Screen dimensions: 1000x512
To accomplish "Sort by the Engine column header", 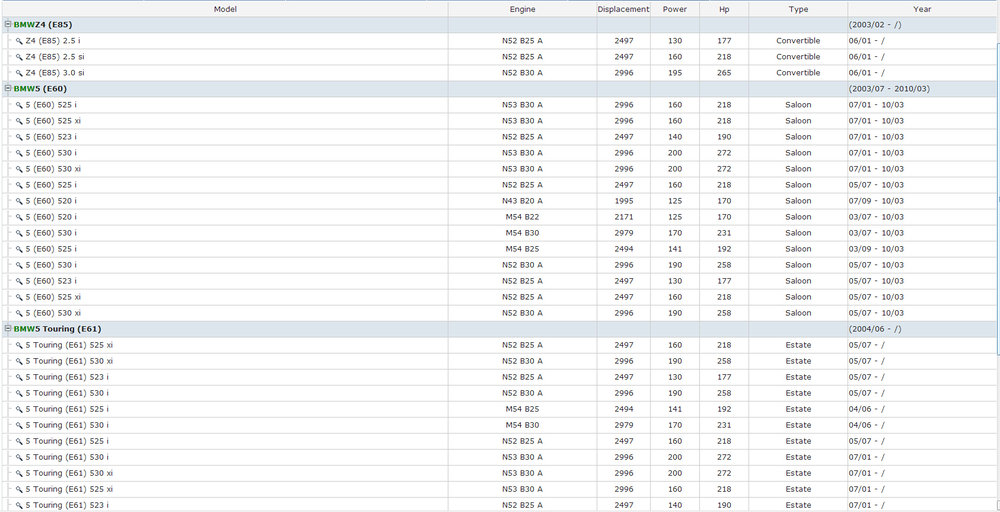I will click(522, 9).
